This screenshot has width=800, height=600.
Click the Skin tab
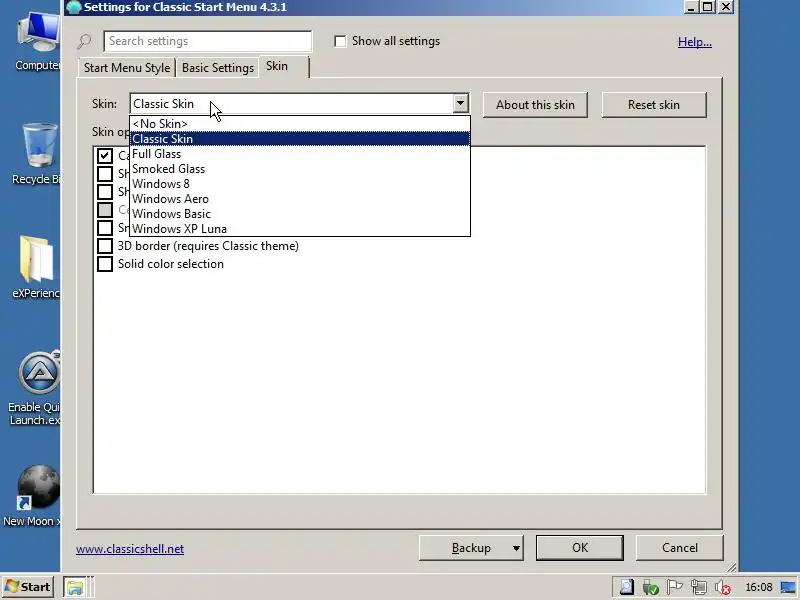[284, 66]
